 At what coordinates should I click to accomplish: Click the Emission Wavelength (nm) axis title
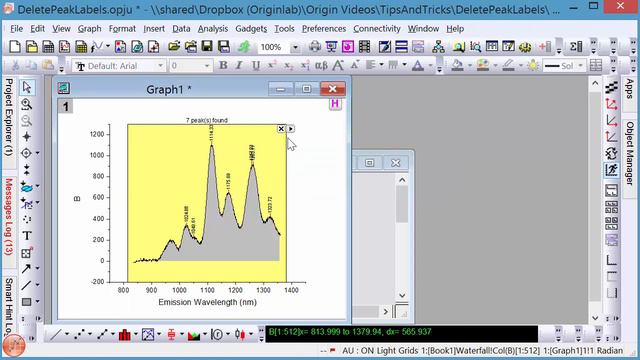coord(207,302)
